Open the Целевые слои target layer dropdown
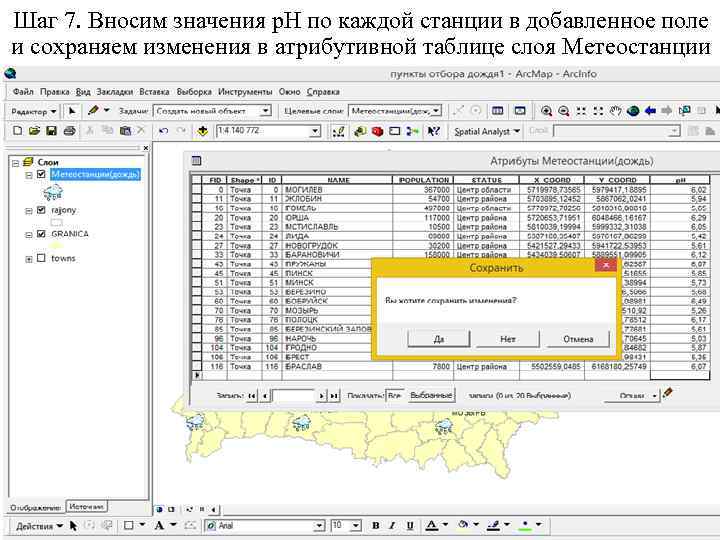The image size is (720, 540). pos(437,111)
